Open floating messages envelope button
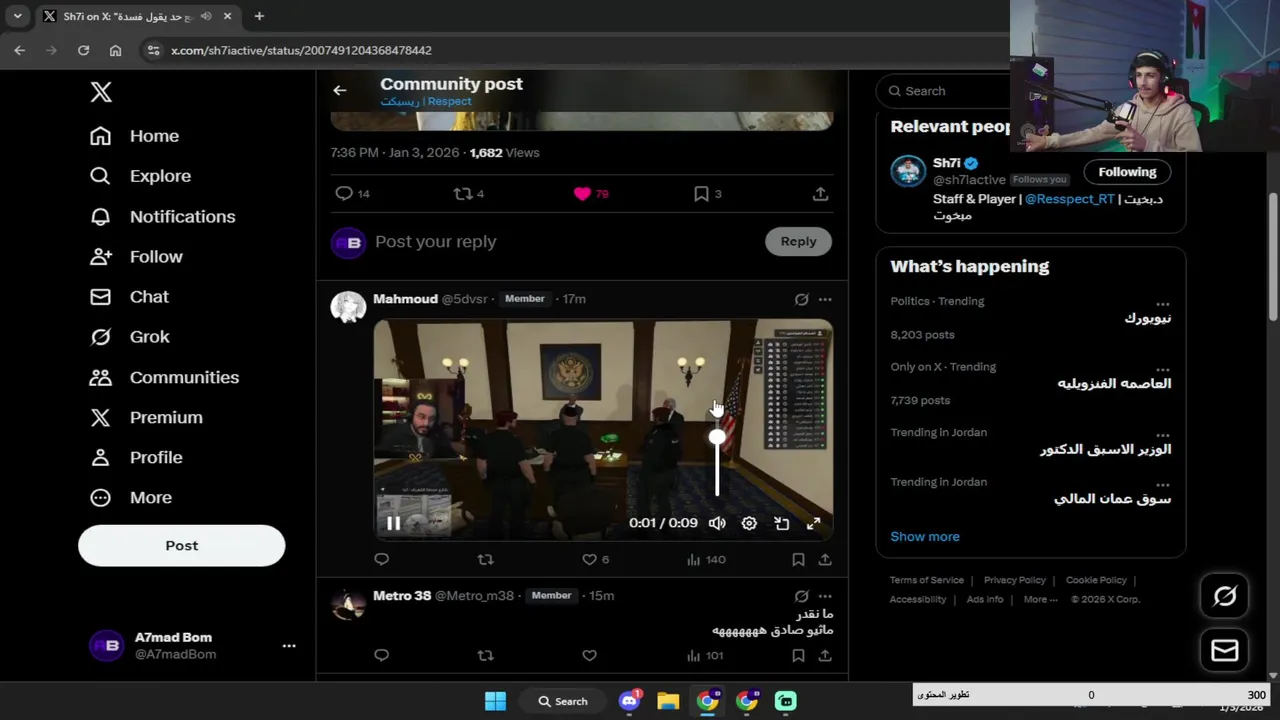The image size is (1280, 720). click(1225, 651)
